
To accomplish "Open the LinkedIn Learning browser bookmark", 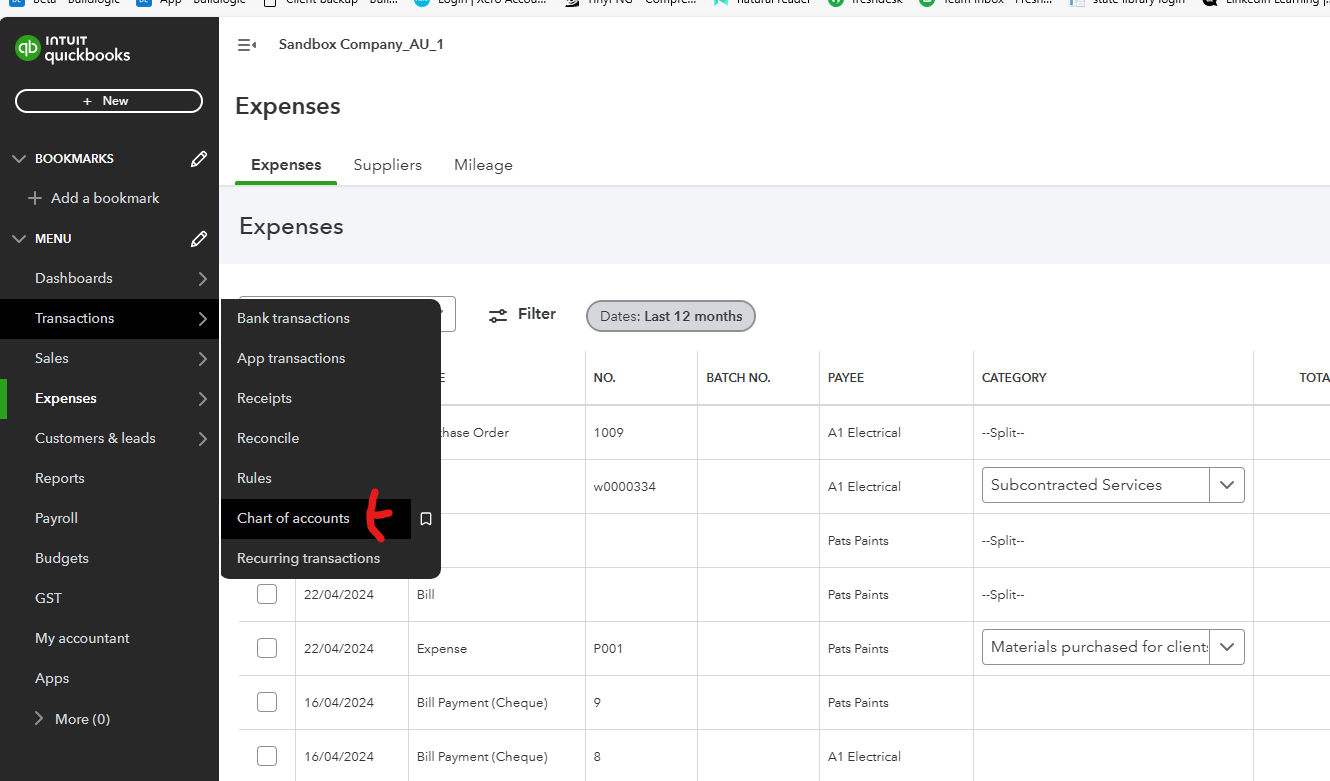I will point(1265,2).
